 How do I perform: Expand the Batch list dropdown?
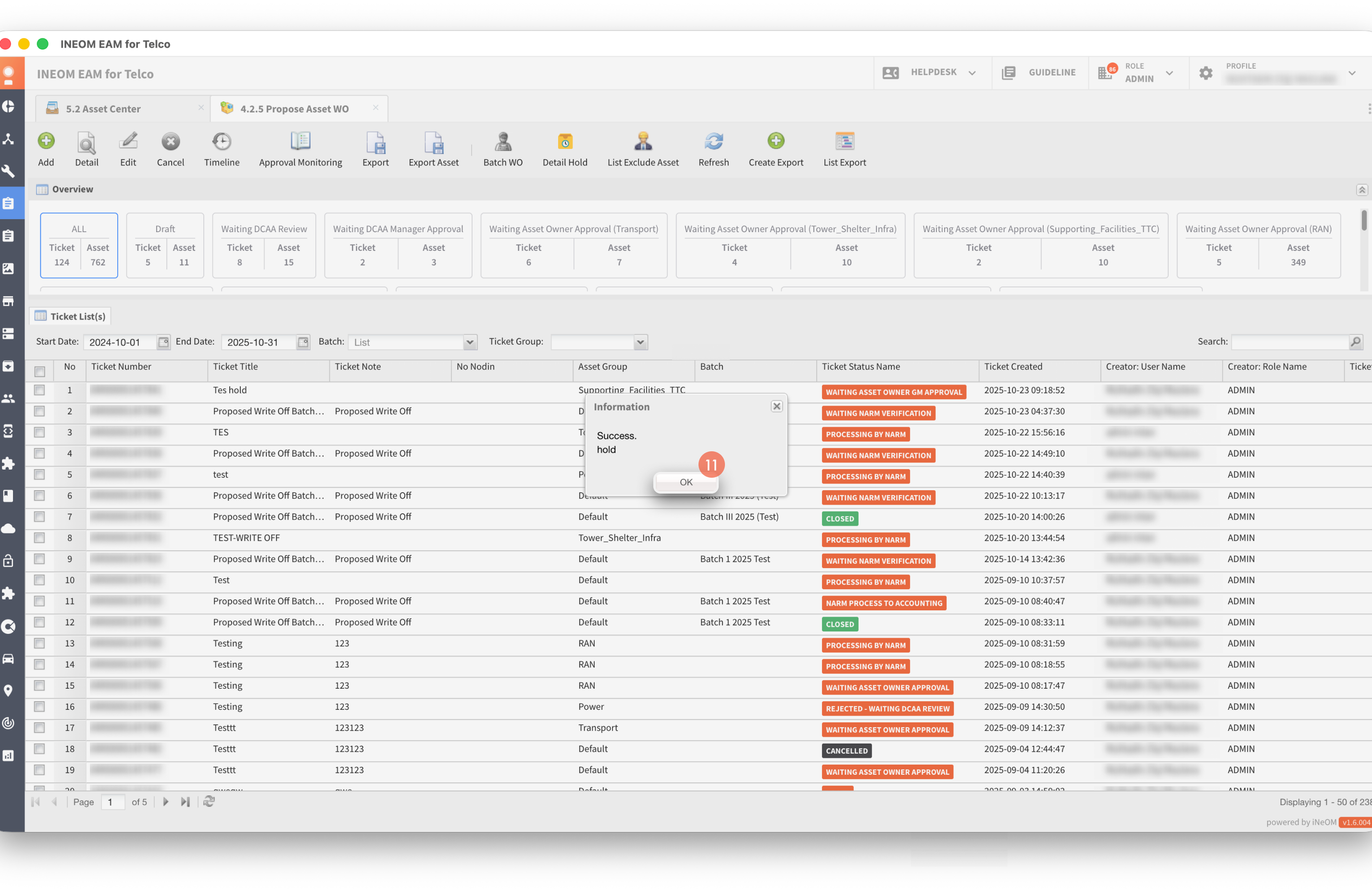coord(470,342)
